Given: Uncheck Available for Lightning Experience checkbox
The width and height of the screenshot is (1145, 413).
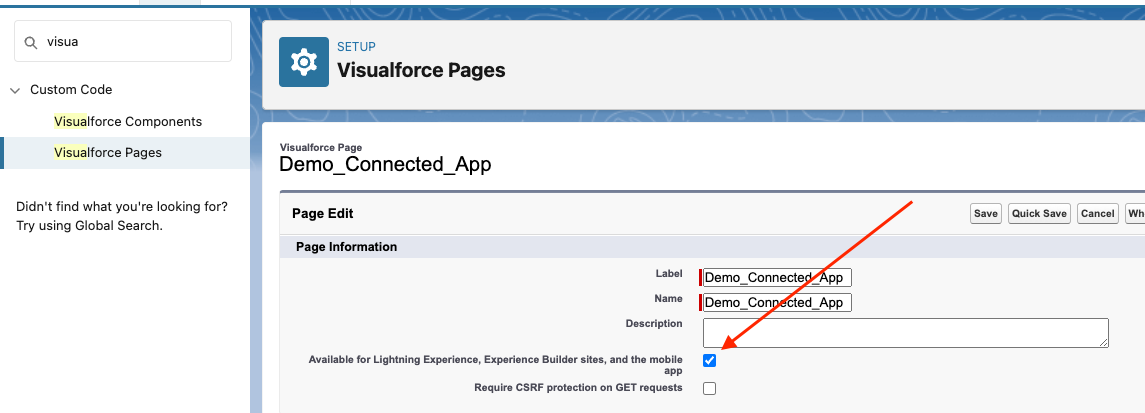Looking at the screenshot, I should tap(710, 361).
